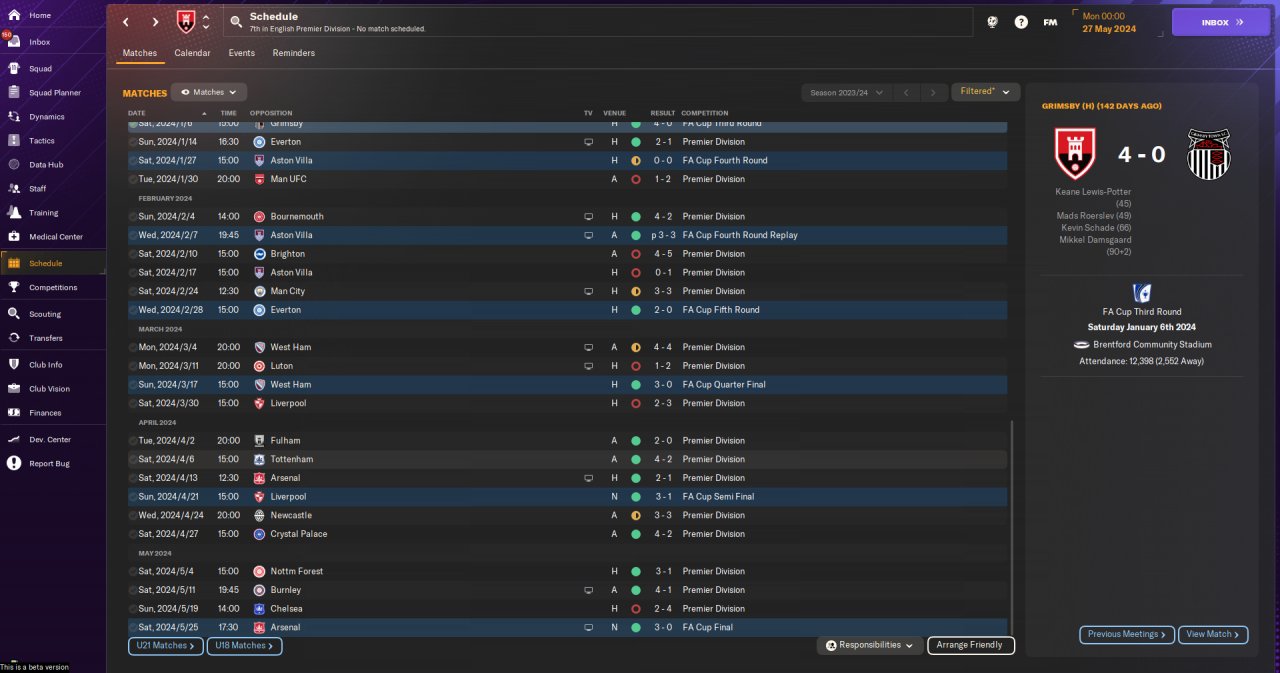Open U18 Matches

[x=245, y=646]
